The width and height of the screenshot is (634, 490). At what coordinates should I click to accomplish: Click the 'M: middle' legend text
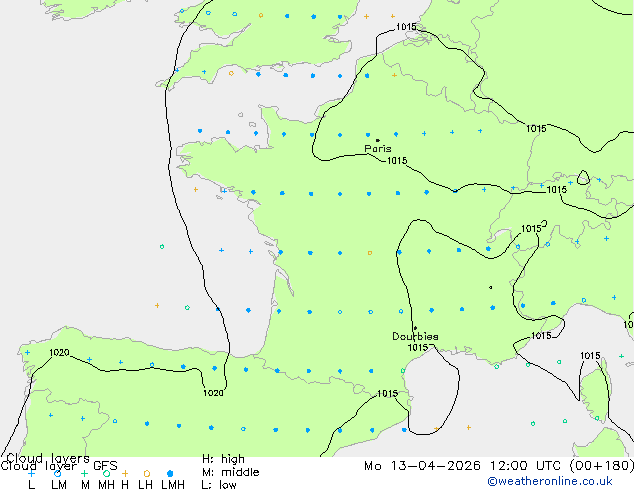pos(230,472)
